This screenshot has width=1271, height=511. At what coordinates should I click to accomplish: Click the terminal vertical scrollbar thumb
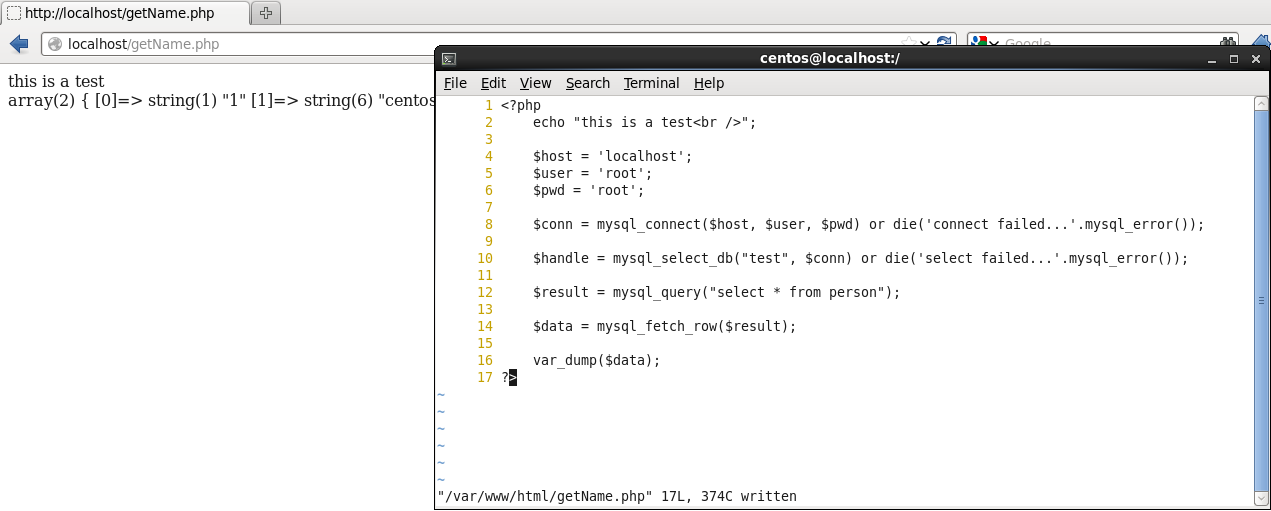tap(1261, 300)
